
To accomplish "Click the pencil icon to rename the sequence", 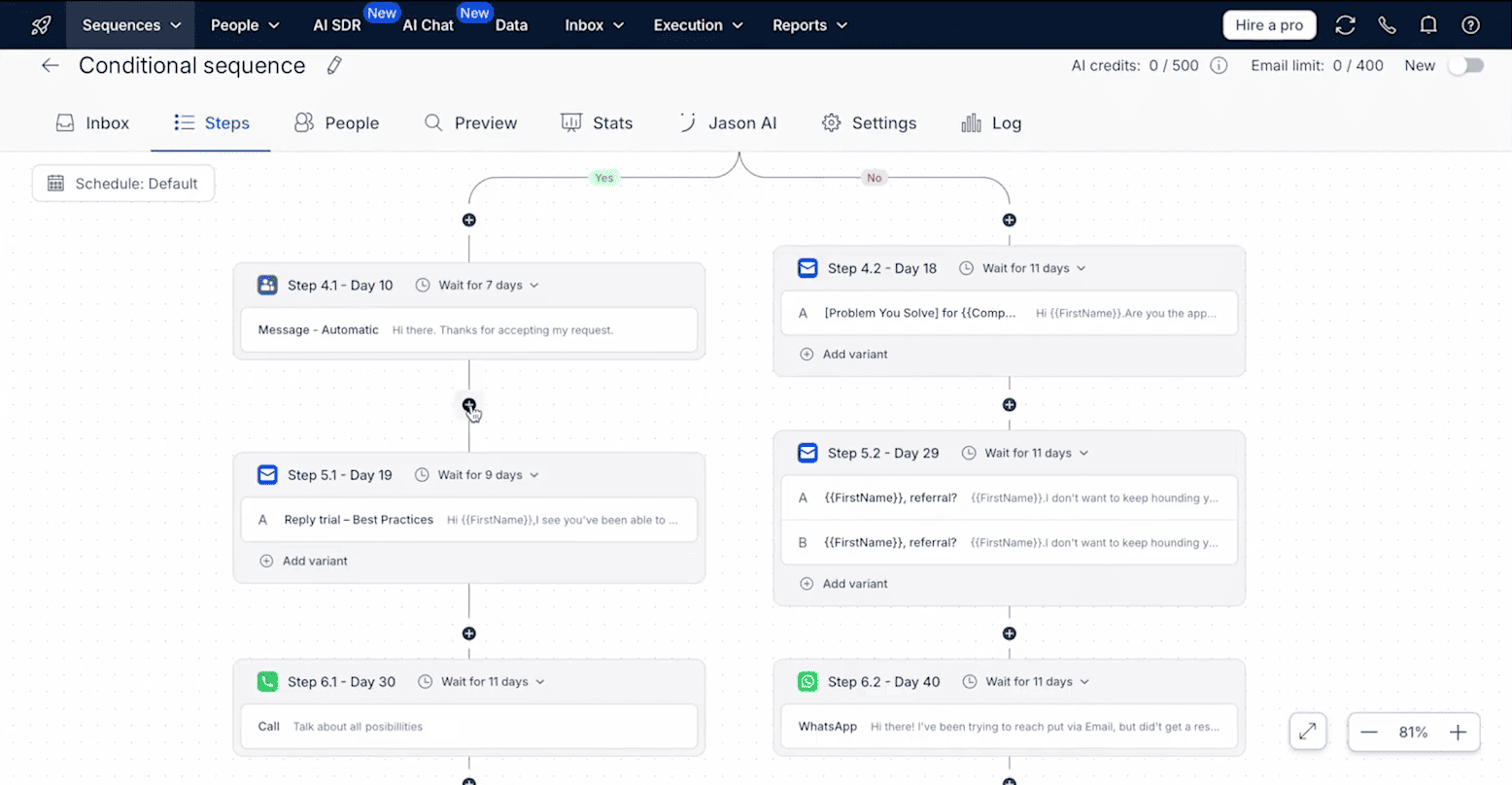I will 333,65.
